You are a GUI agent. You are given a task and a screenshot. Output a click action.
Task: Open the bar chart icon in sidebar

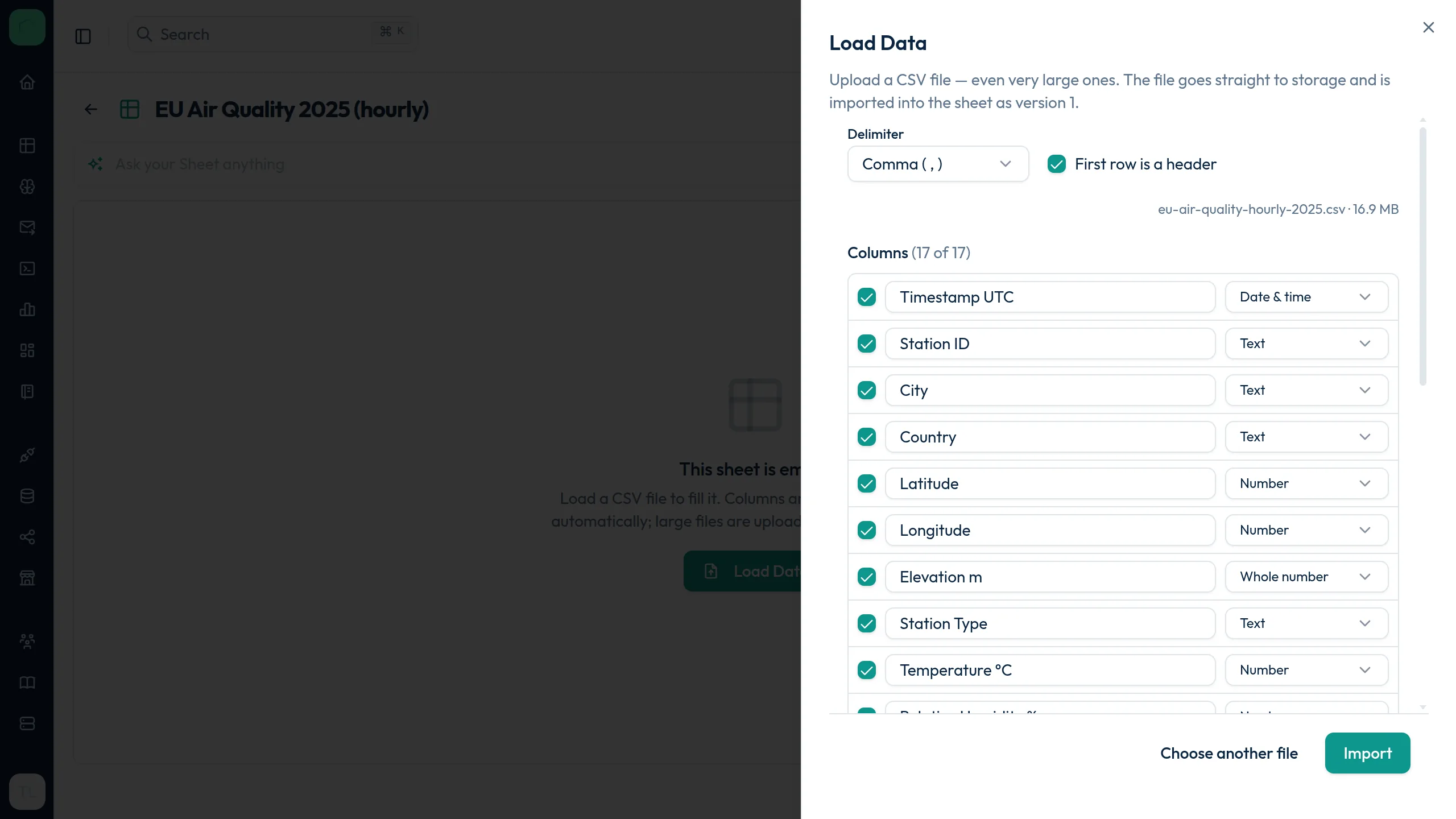[27, 309]
